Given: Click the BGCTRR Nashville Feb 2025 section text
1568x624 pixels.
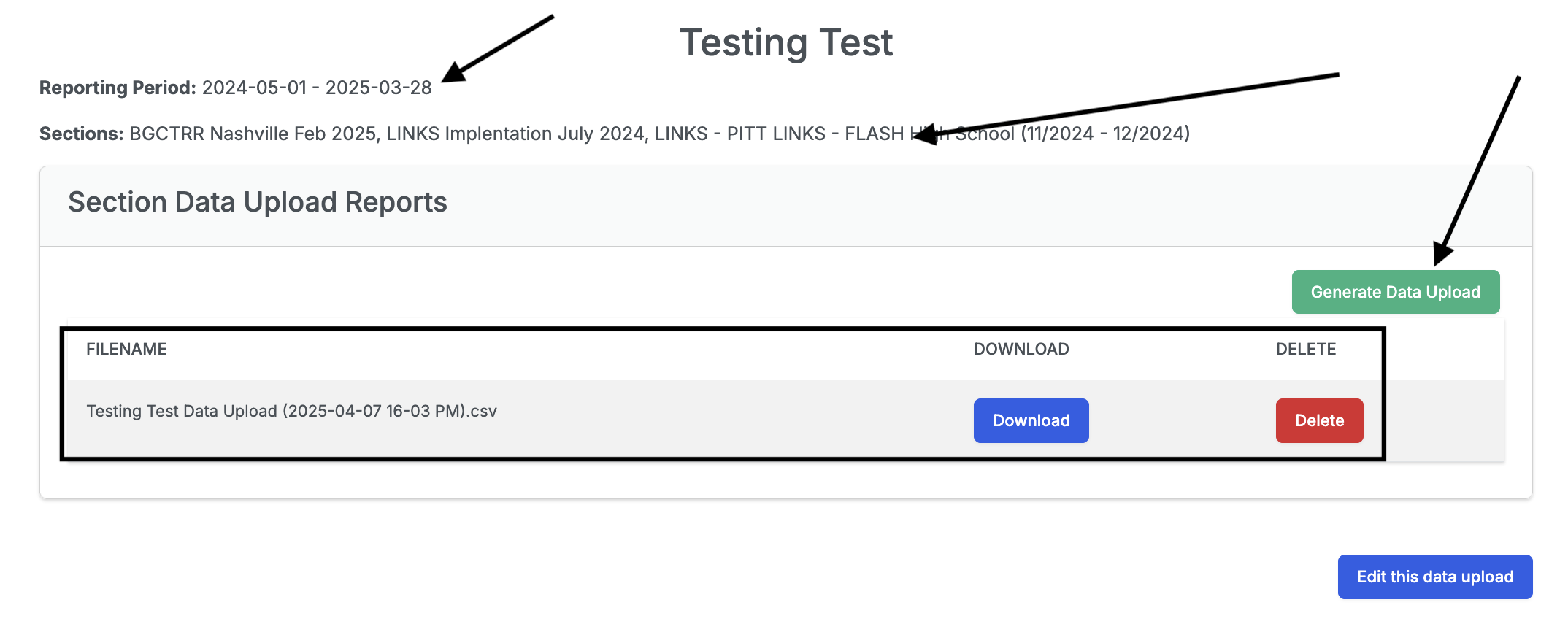Looking at the screenshot, I should 253,134.
